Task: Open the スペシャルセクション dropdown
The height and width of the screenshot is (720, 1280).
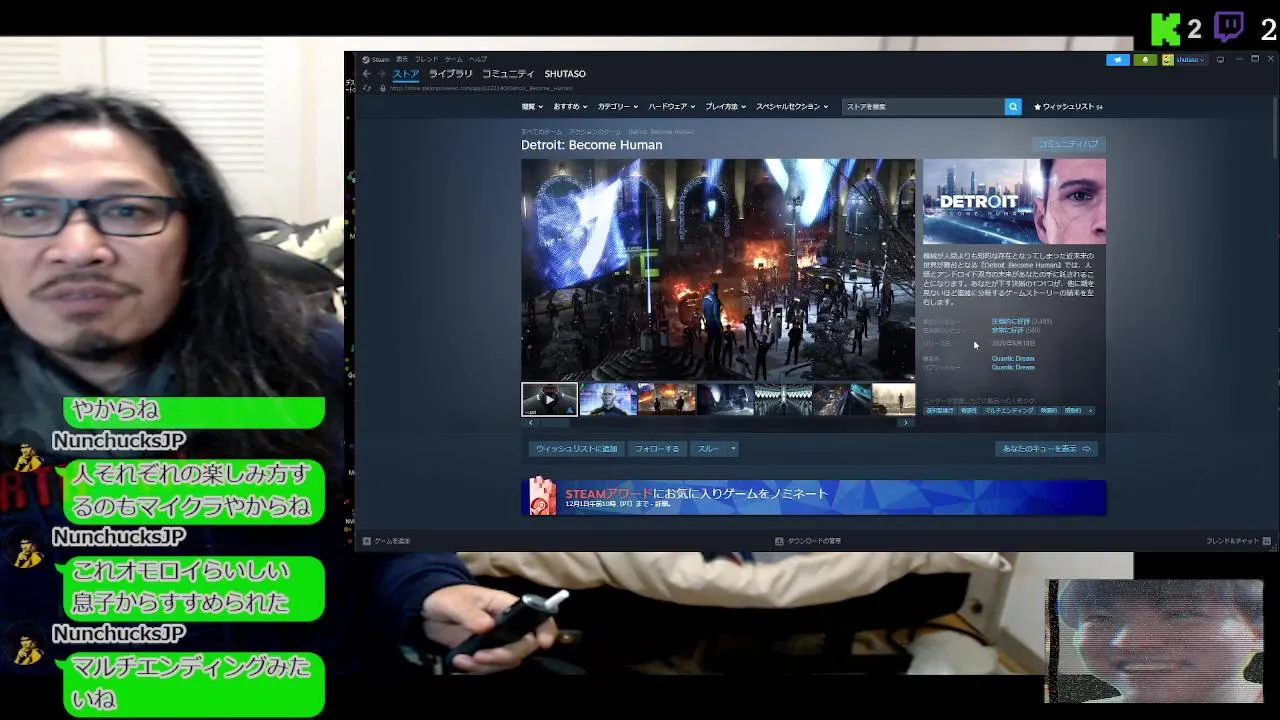Action: pos(792,106)
